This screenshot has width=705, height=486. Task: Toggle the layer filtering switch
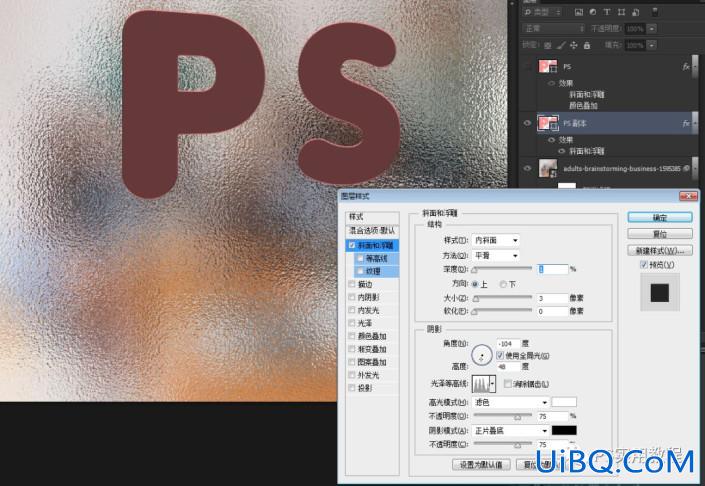click(x=655, y=12)
